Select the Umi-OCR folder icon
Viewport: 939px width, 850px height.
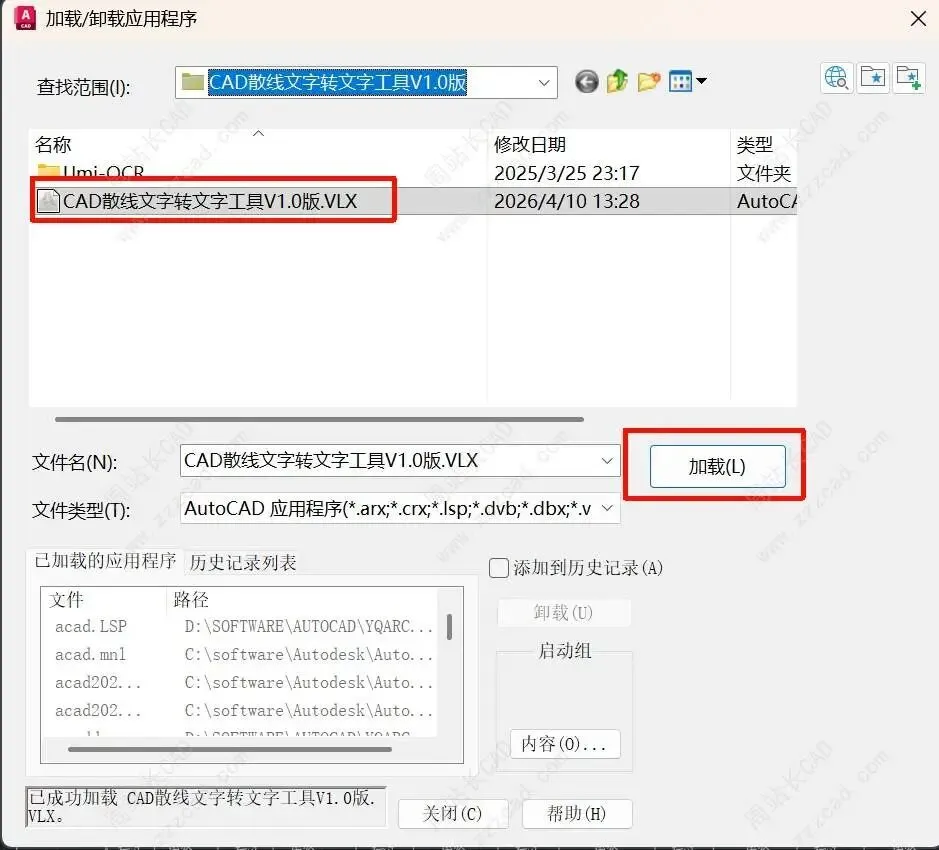[x=48, y=174]
